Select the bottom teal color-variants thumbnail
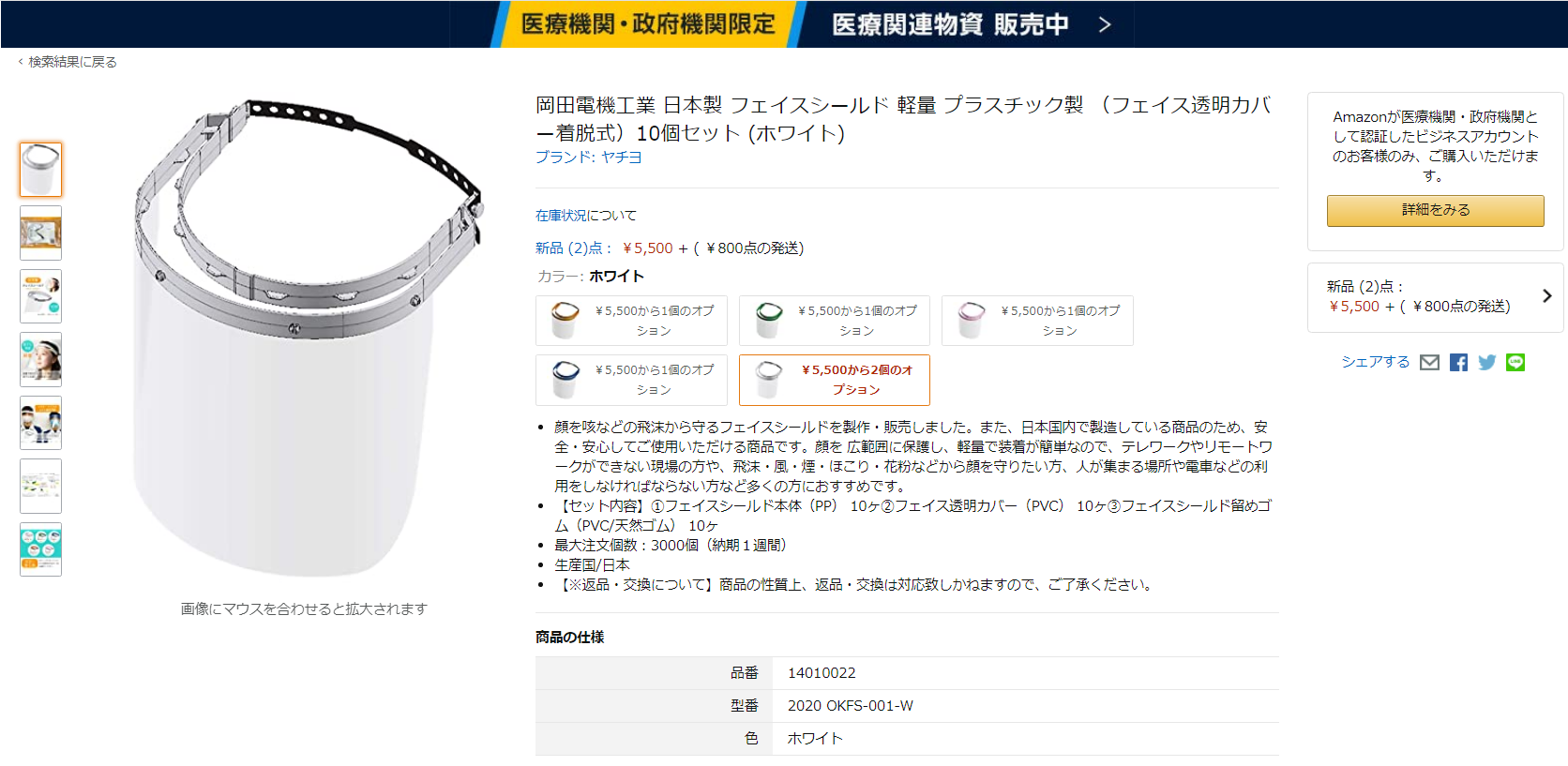Image resolution: width=1568 pixels, height=766 pixels. pyautogui.click(x=41, y=549)
